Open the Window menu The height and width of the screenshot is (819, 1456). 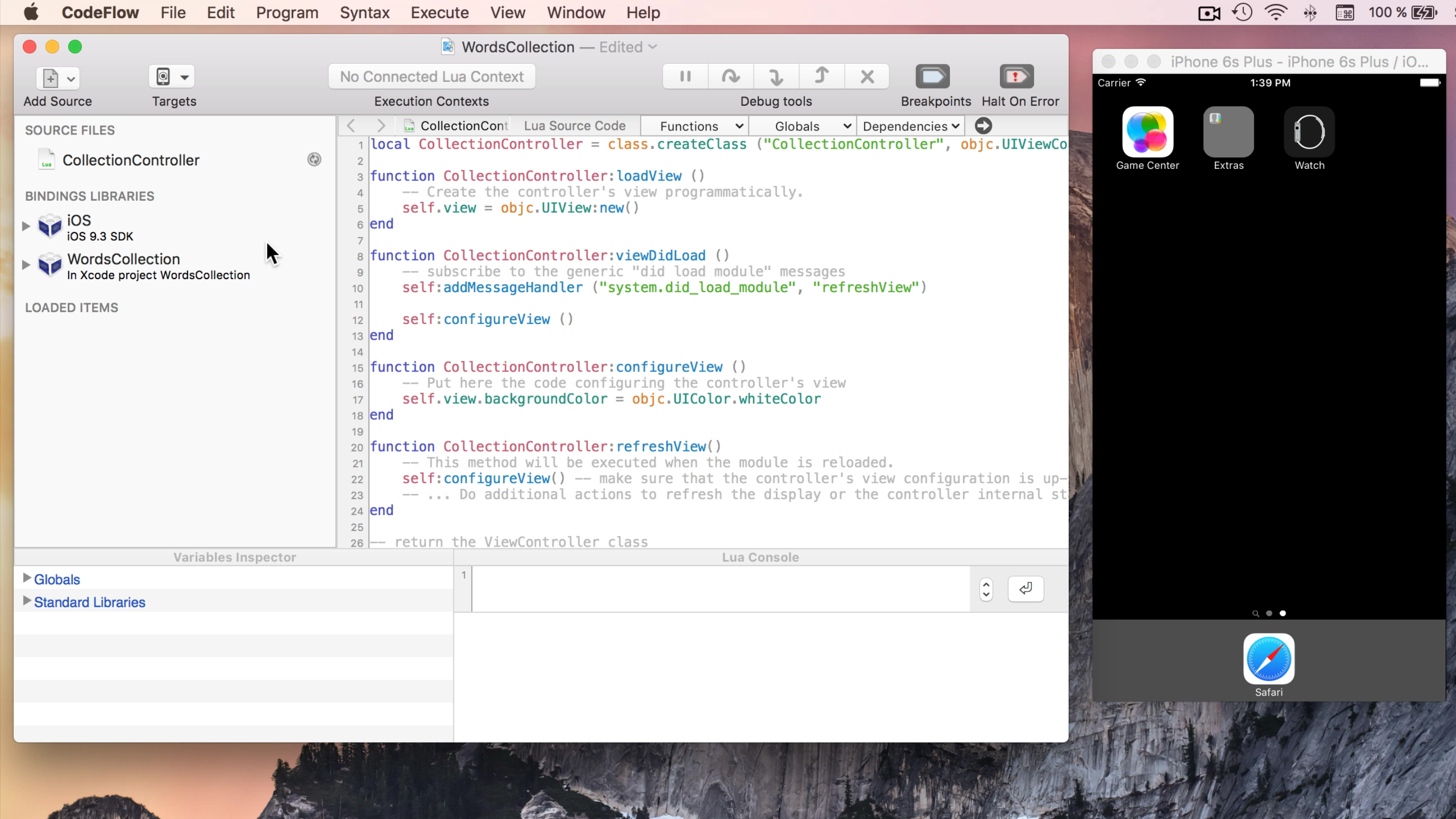[576, 13]
